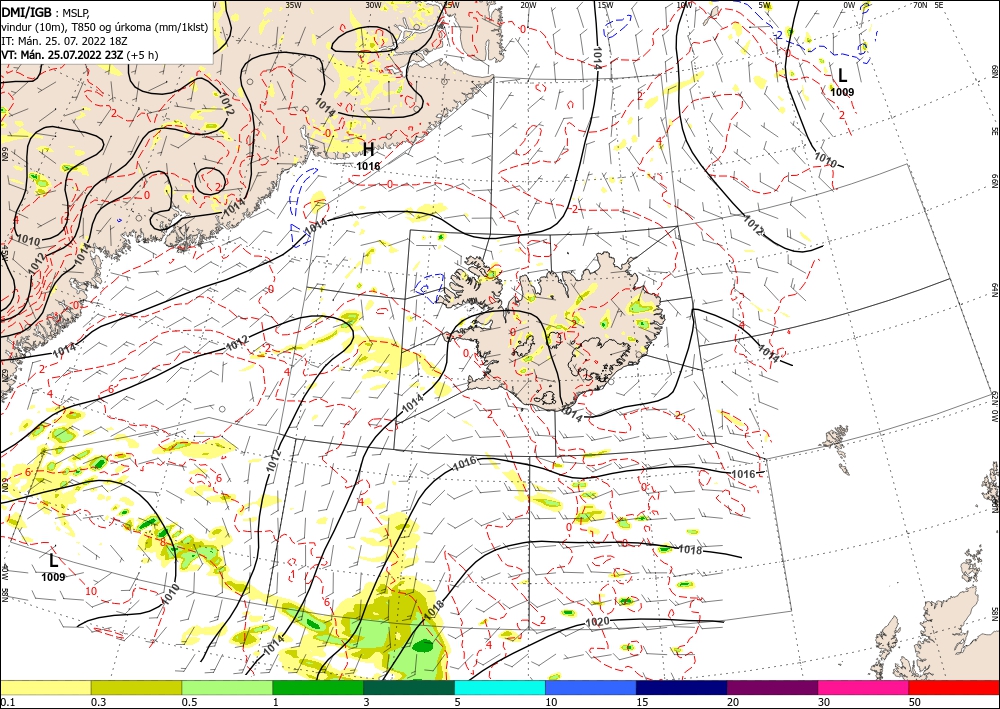Click the 'vindur (10m), T850 og úrkoma' line
The width and height of the screenshot is (1000, 709).
tap(105, 27)
